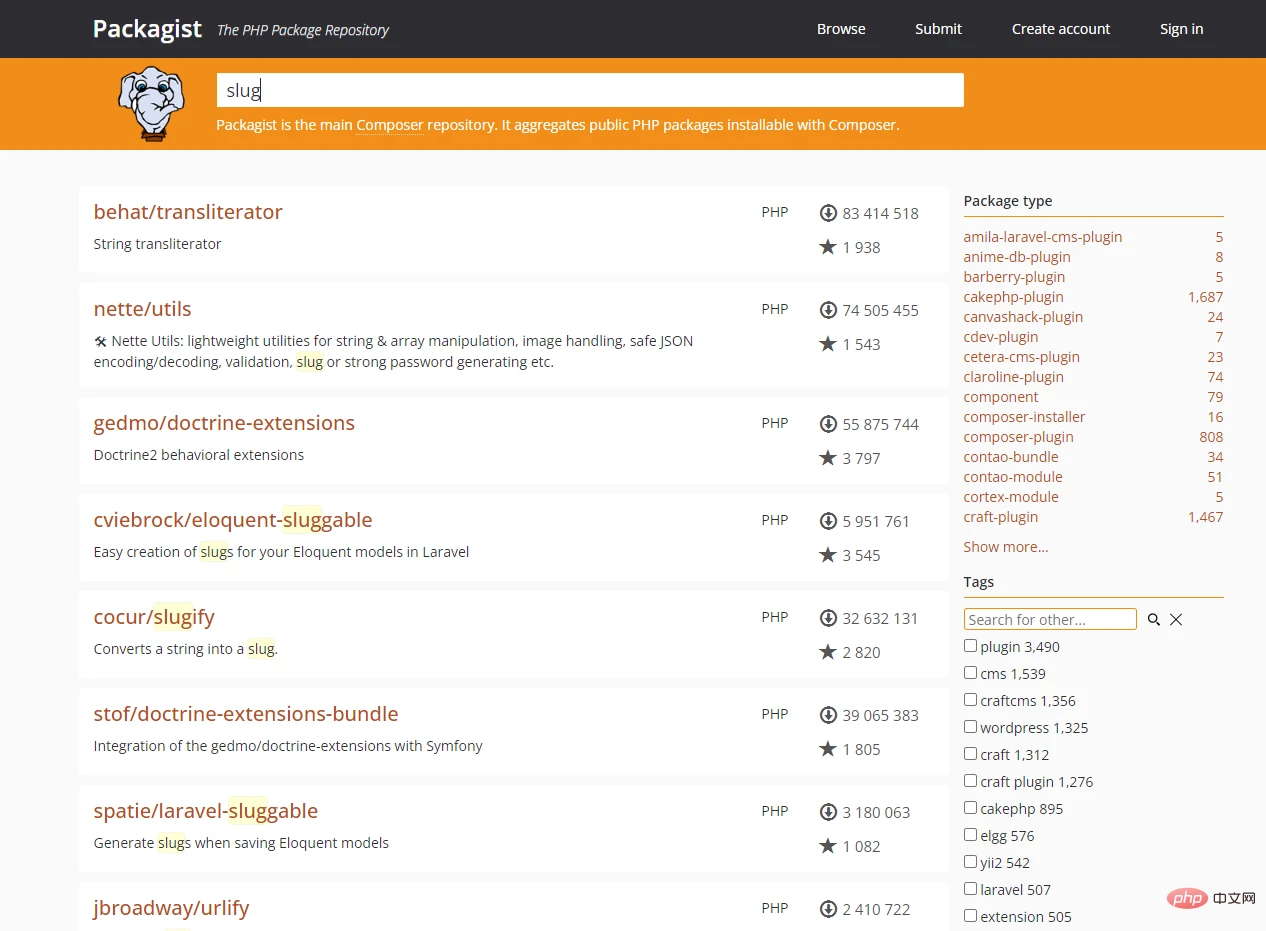
Task: Go to Create account
Action: [1061, 29]
